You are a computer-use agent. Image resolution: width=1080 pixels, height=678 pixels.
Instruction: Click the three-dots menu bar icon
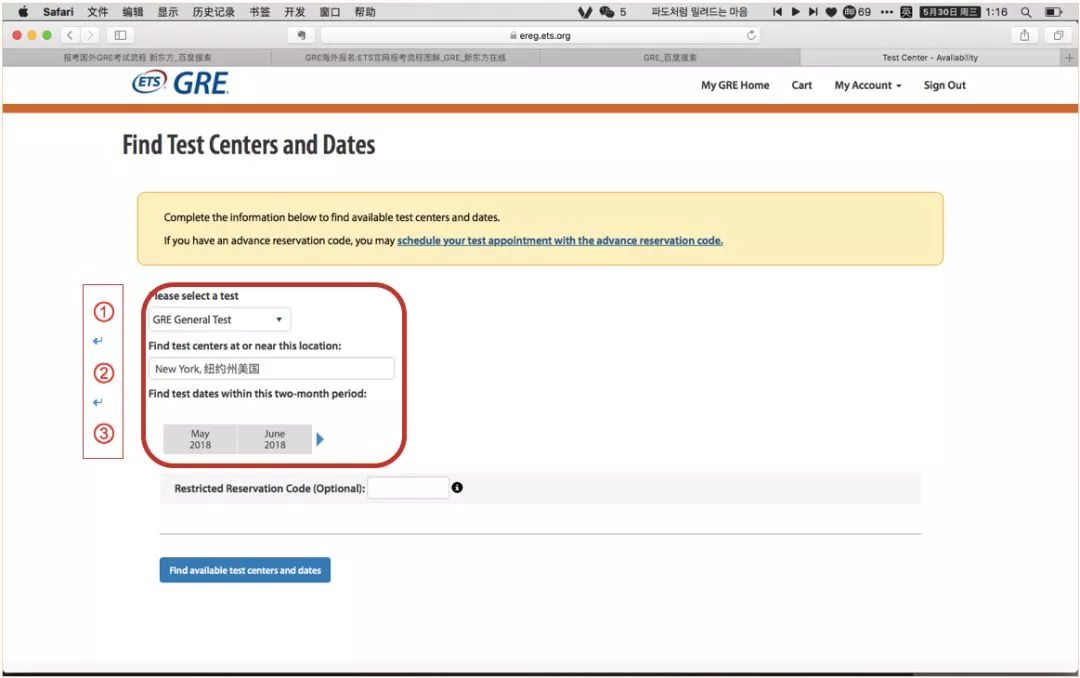pos(886,12)
